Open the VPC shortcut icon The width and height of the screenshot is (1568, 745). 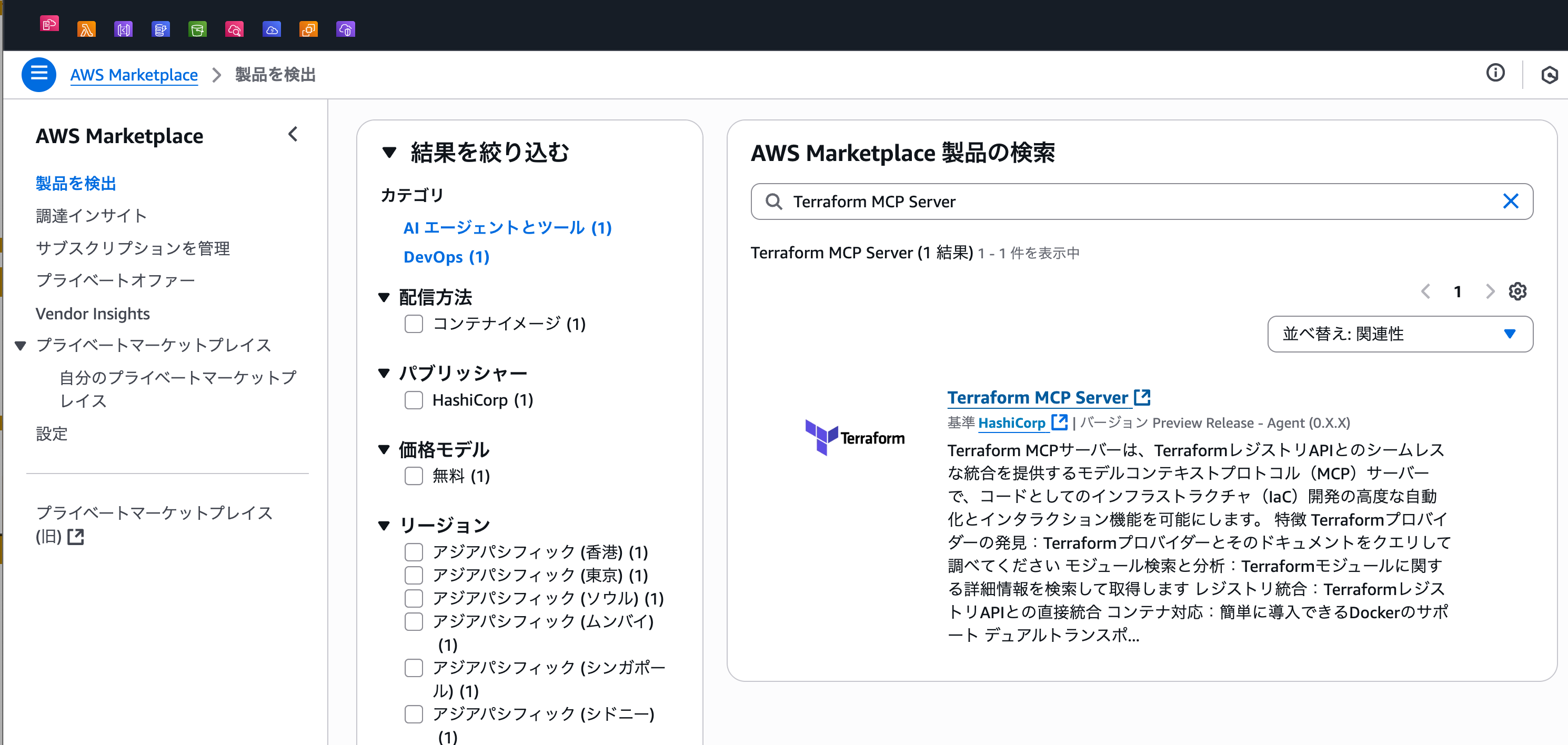coord(346,29)
